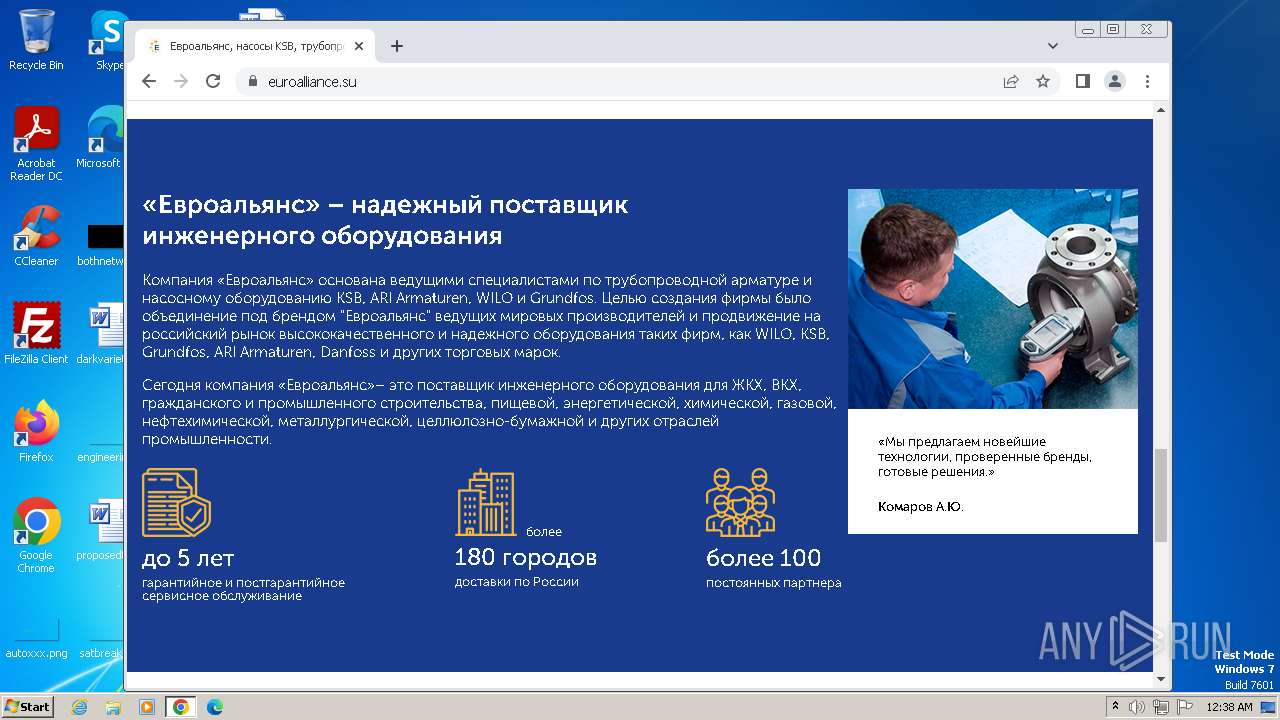Open Acrobat Reader DC desktop icon
1280x720 pixels.
(36, 144)
